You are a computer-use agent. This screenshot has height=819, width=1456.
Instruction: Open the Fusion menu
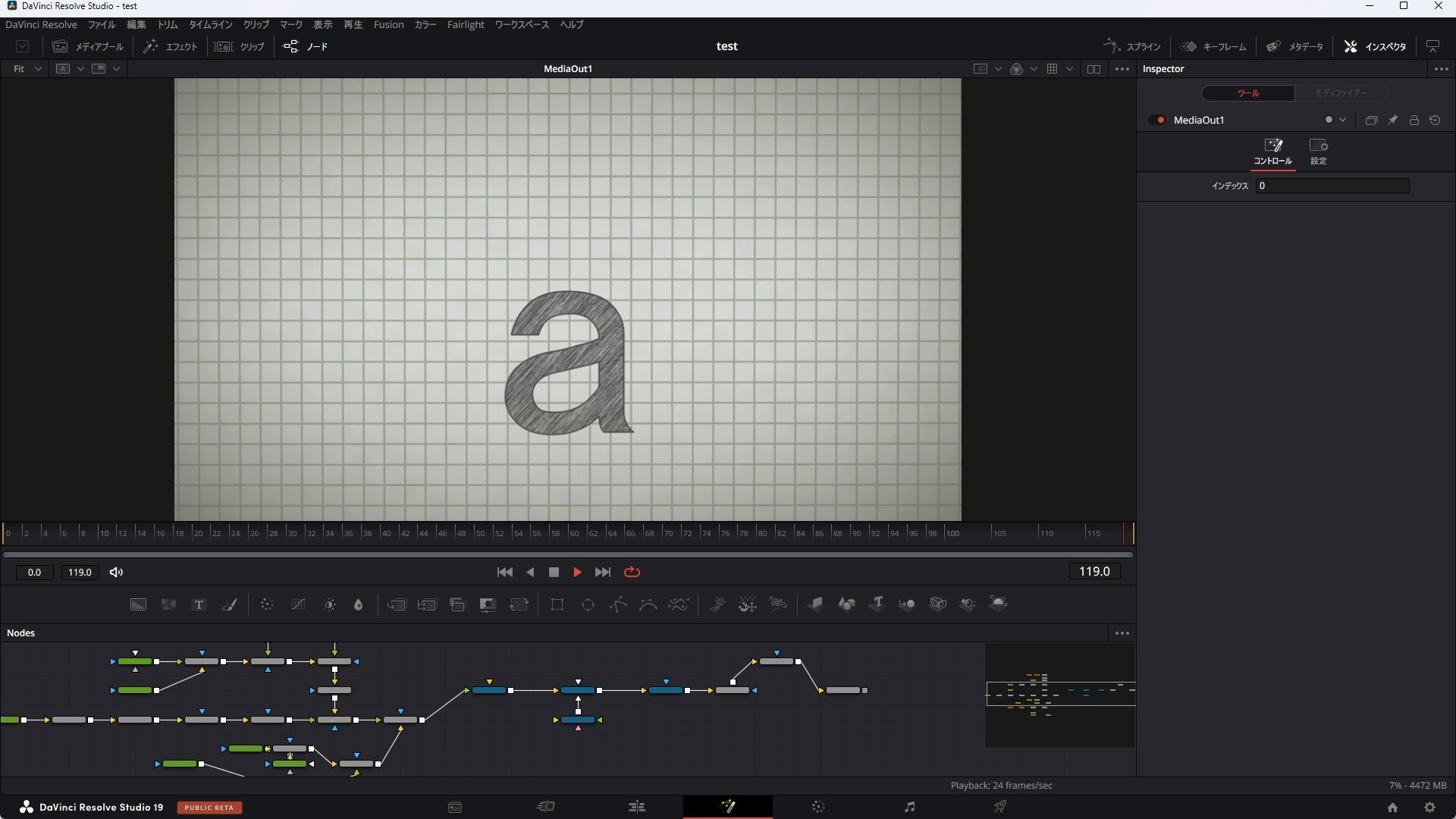388,25
